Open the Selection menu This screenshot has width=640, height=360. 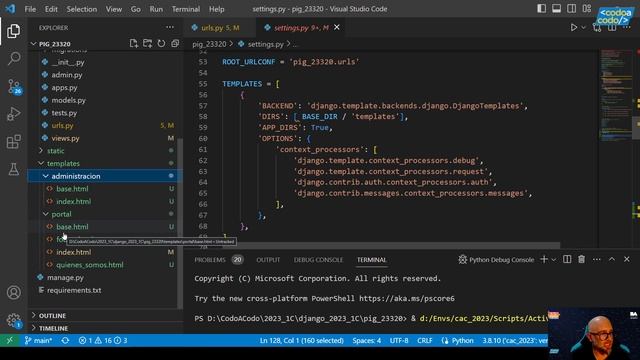coord(82,9)
